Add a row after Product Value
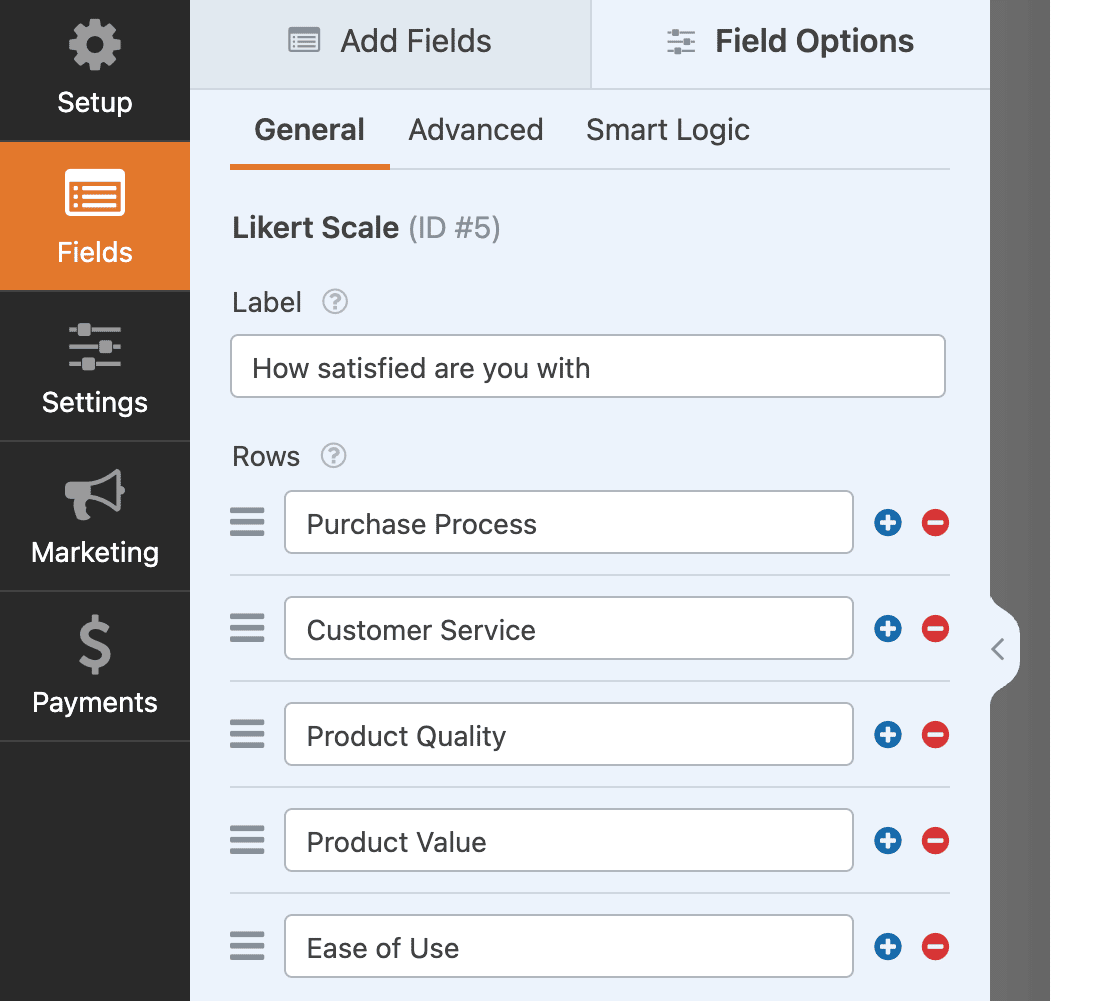 [888, 841]
